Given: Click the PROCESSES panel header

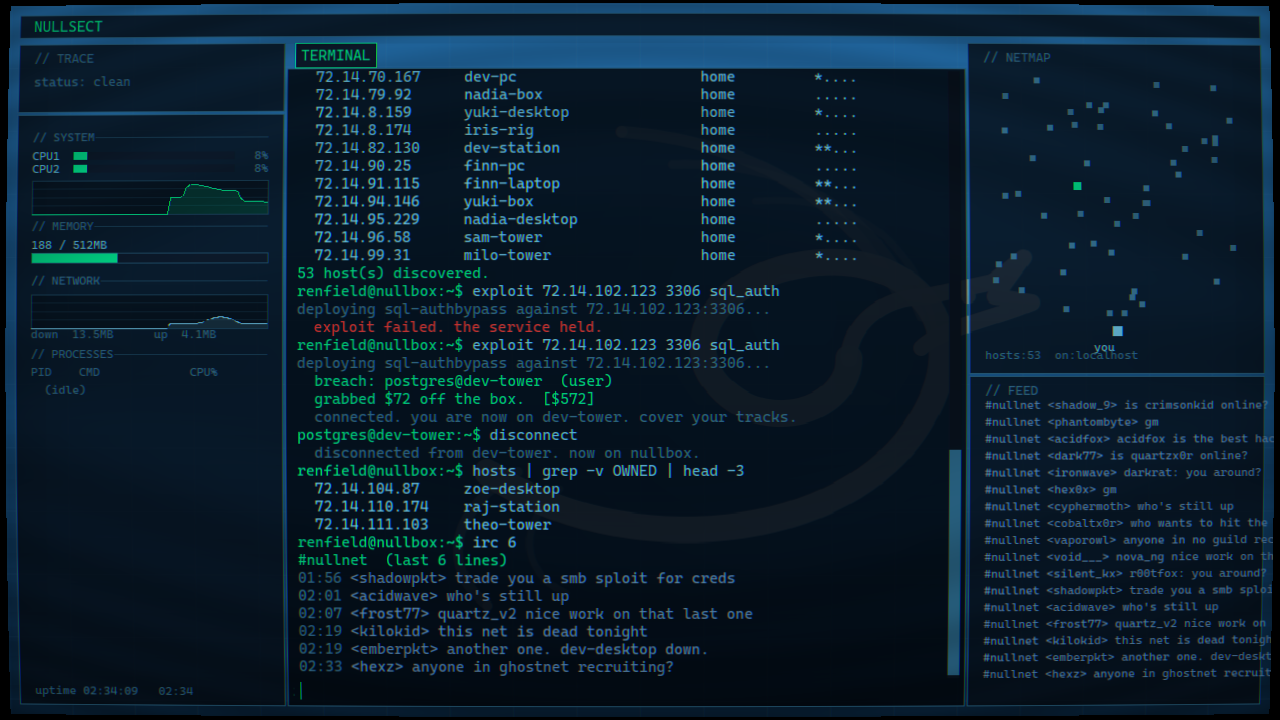Looking at the screenshot, I should 72,354.
